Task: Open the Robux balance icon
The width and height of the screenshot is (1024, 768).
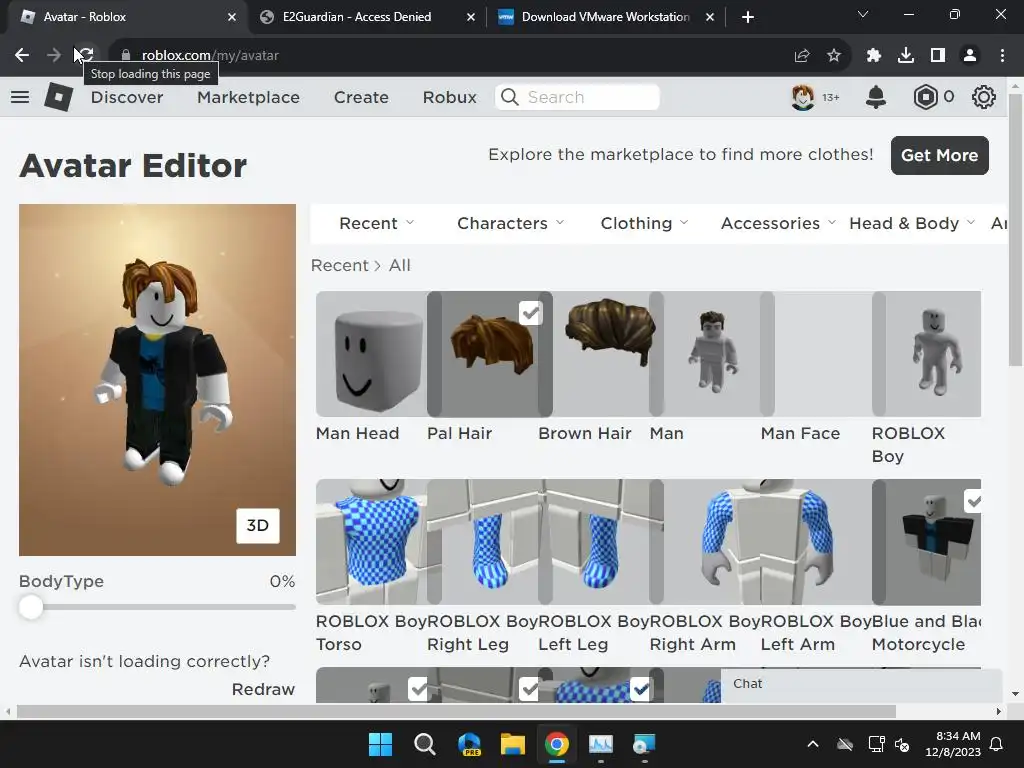Action: pos(925,97)
